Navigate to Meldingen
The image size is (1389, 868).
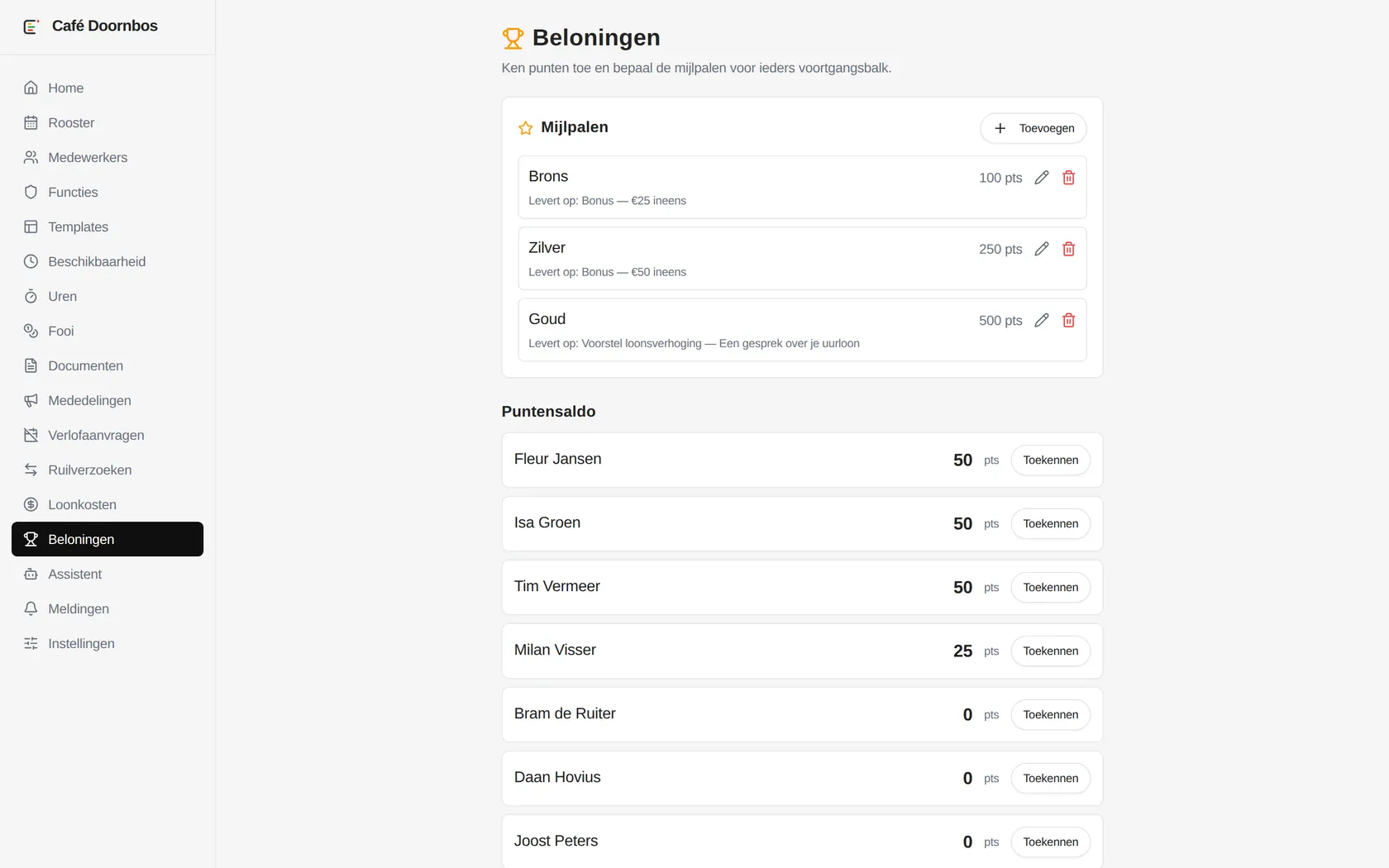[x=107, y=608]
